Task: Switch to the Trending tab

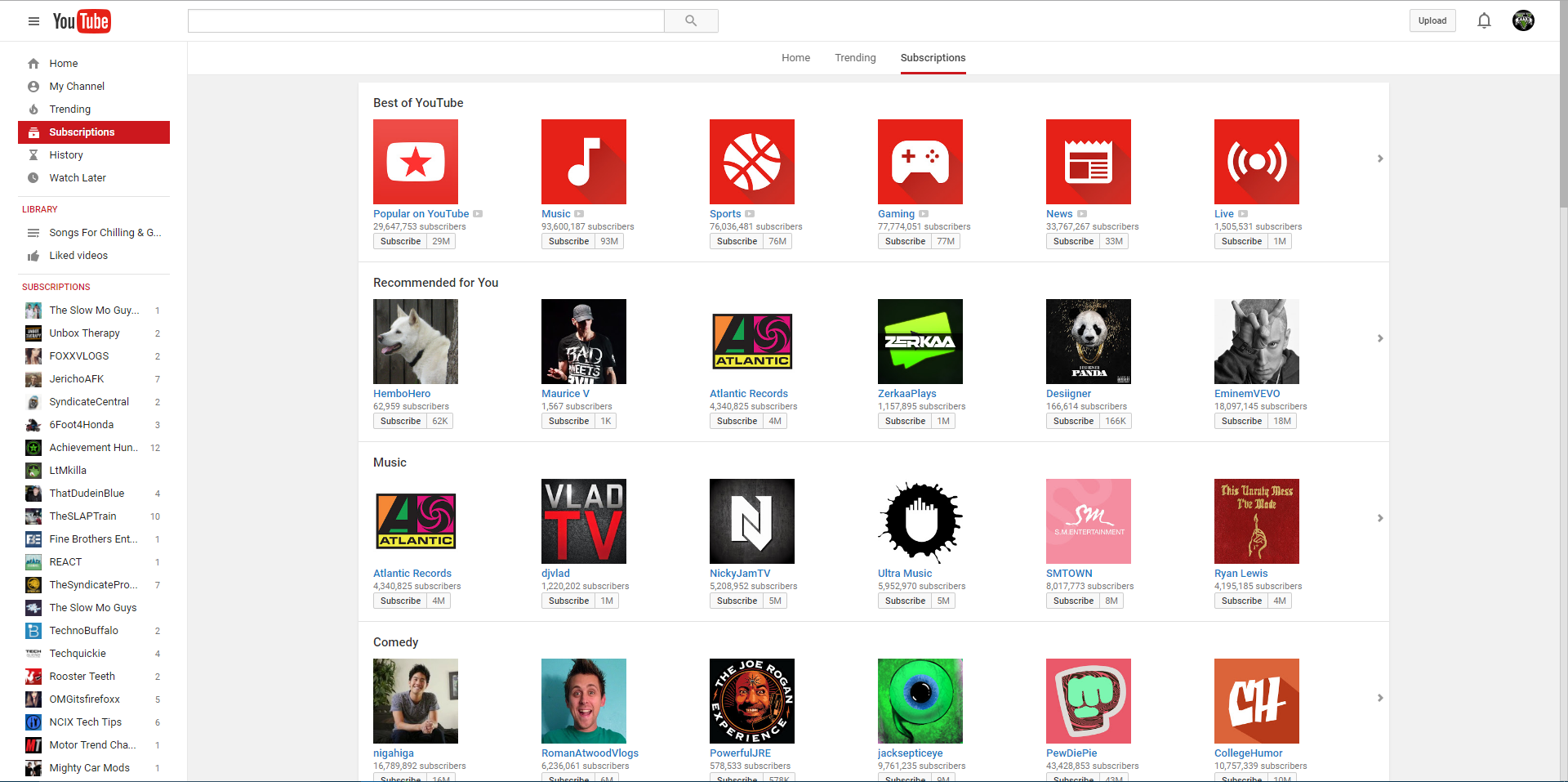Action: pos(855,58)
